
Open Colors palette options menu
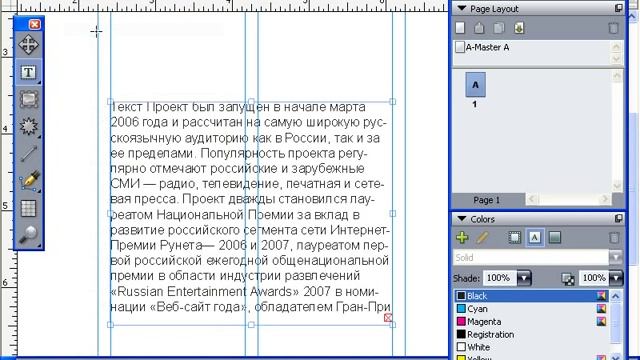pyautogui.click(x=618, y=219)
